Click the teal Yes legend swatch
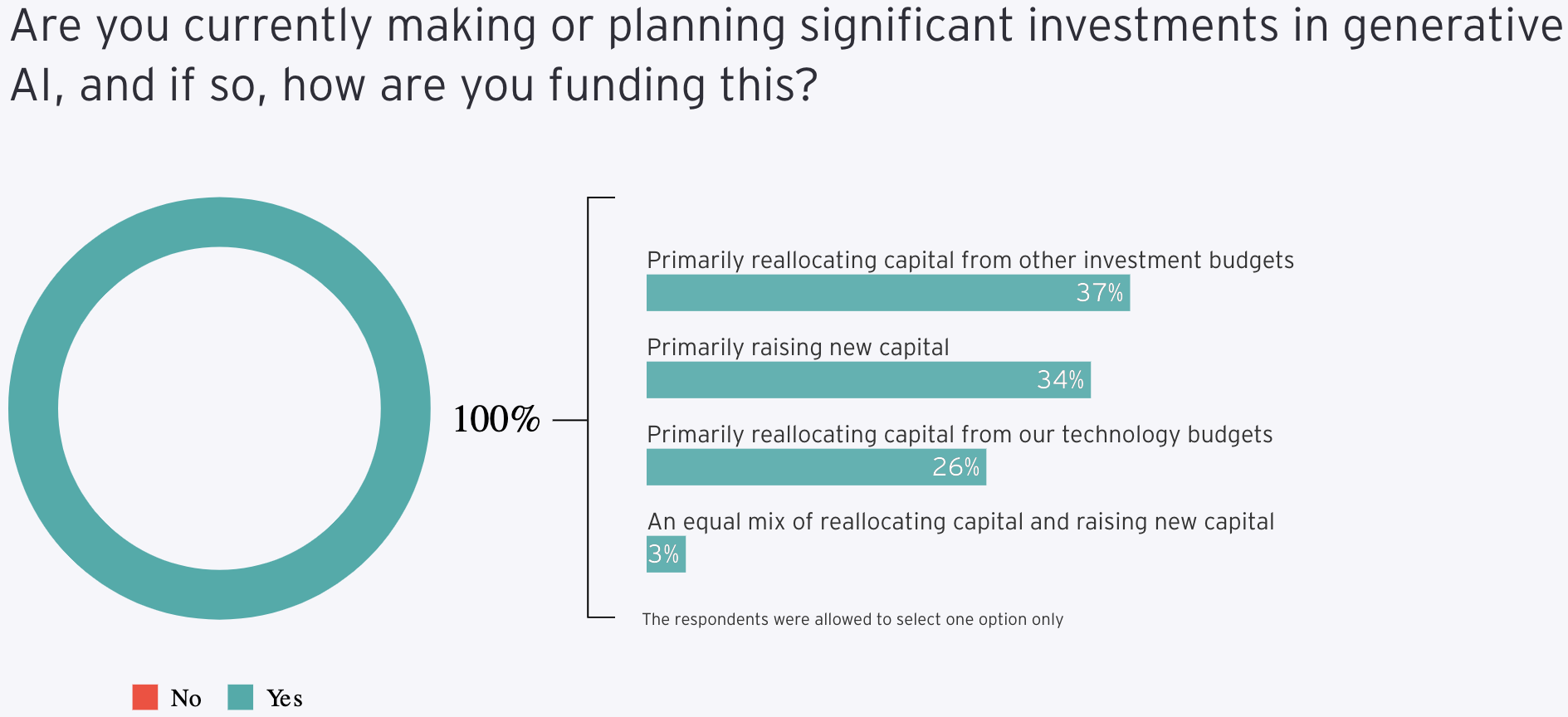The image size is (1568, 717). click(x=240, y=697)
